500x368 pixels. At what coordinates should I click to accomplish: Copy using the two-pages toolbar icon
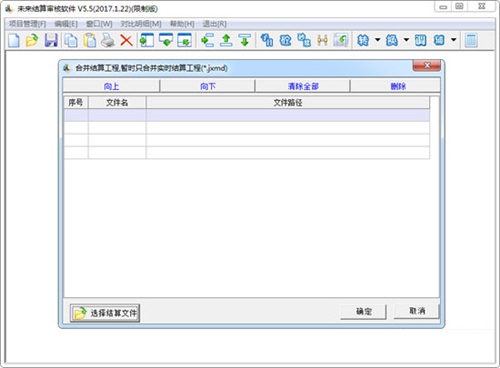click(71, 40)
